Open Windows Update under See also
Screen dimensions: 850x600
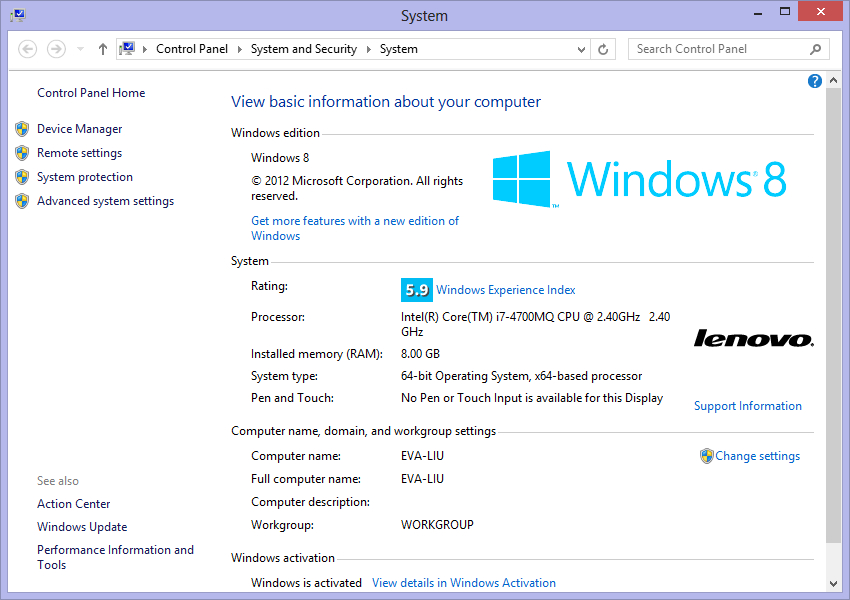pyautogui.click(x=82, y=527)
